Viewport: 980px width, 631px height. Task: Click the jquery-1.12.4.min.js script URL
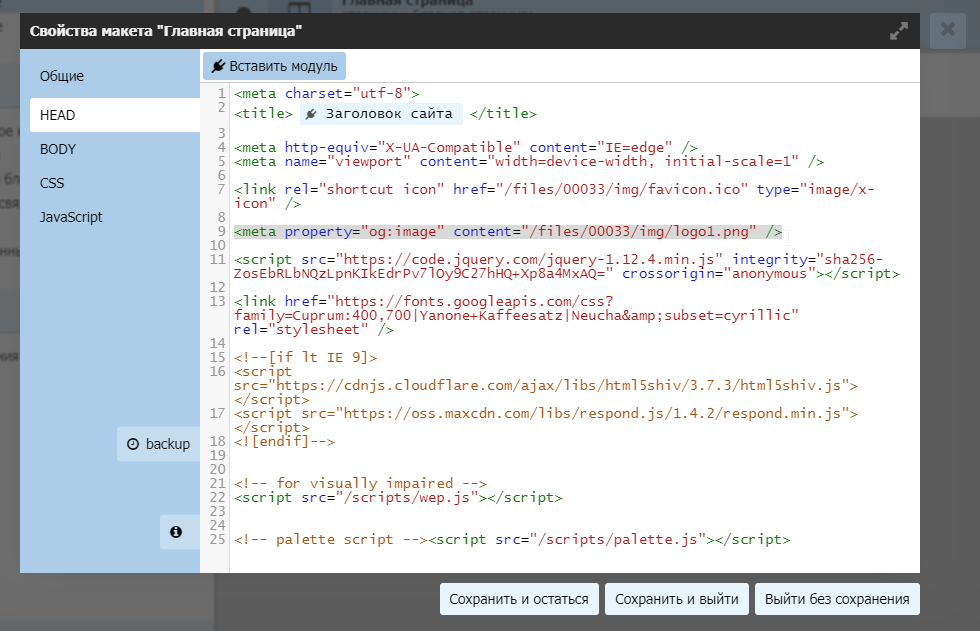point(529,259)
